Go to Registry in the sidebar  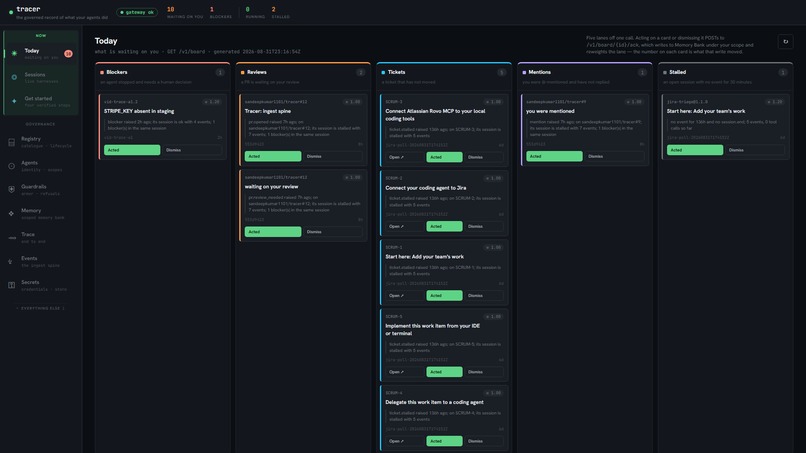coord(41,142)
